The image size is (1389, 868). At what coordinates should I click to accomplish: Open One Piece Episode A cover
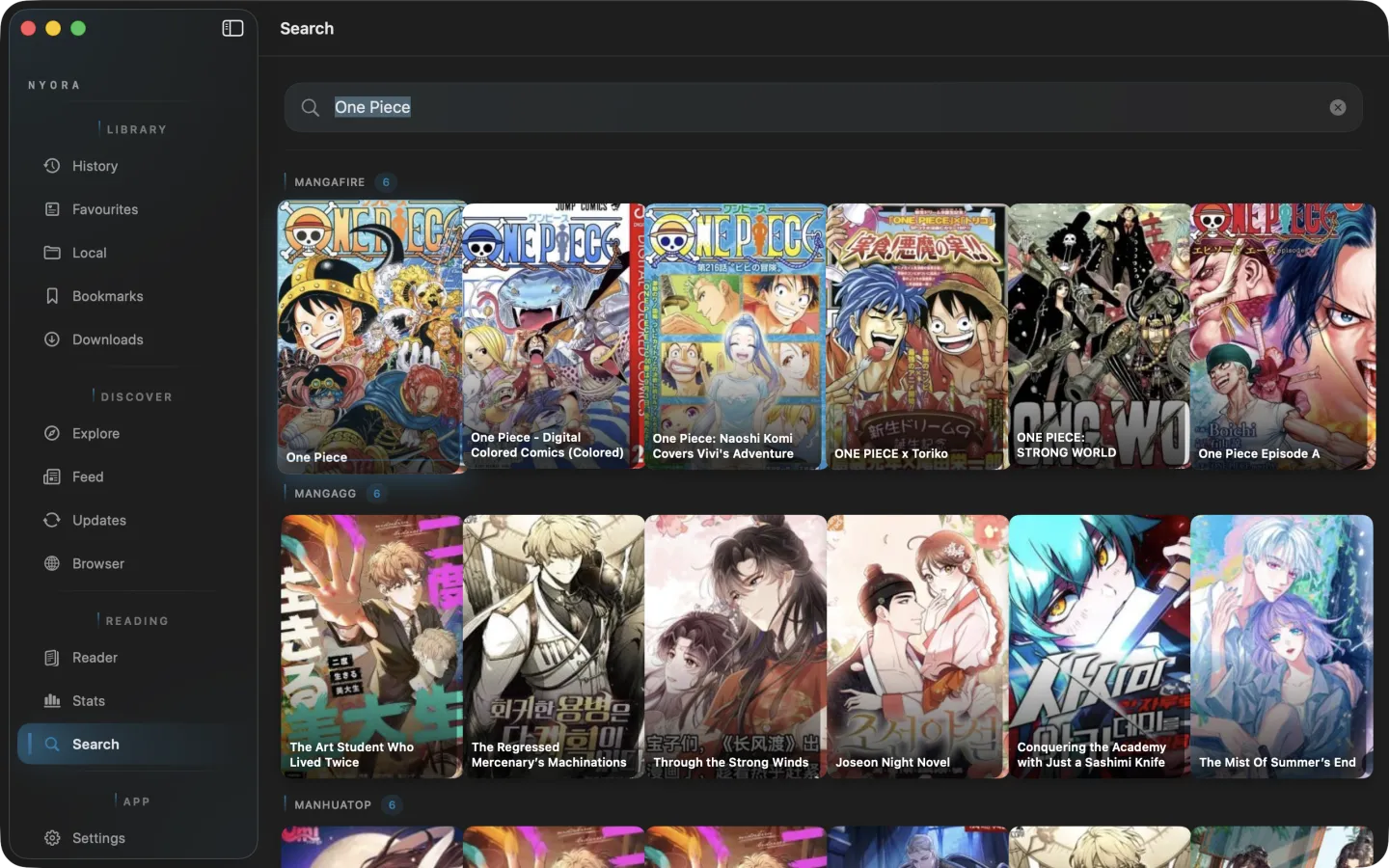pos(1283,337)
